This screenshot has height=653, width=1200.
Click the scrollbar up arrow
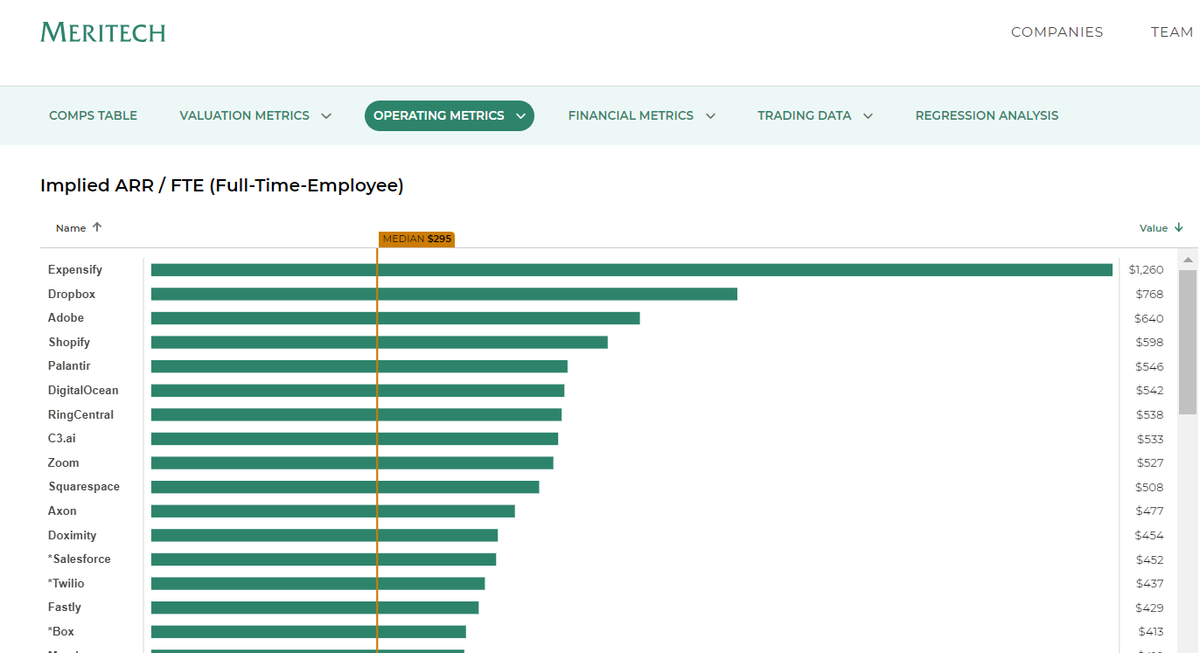coord(1188,259)
